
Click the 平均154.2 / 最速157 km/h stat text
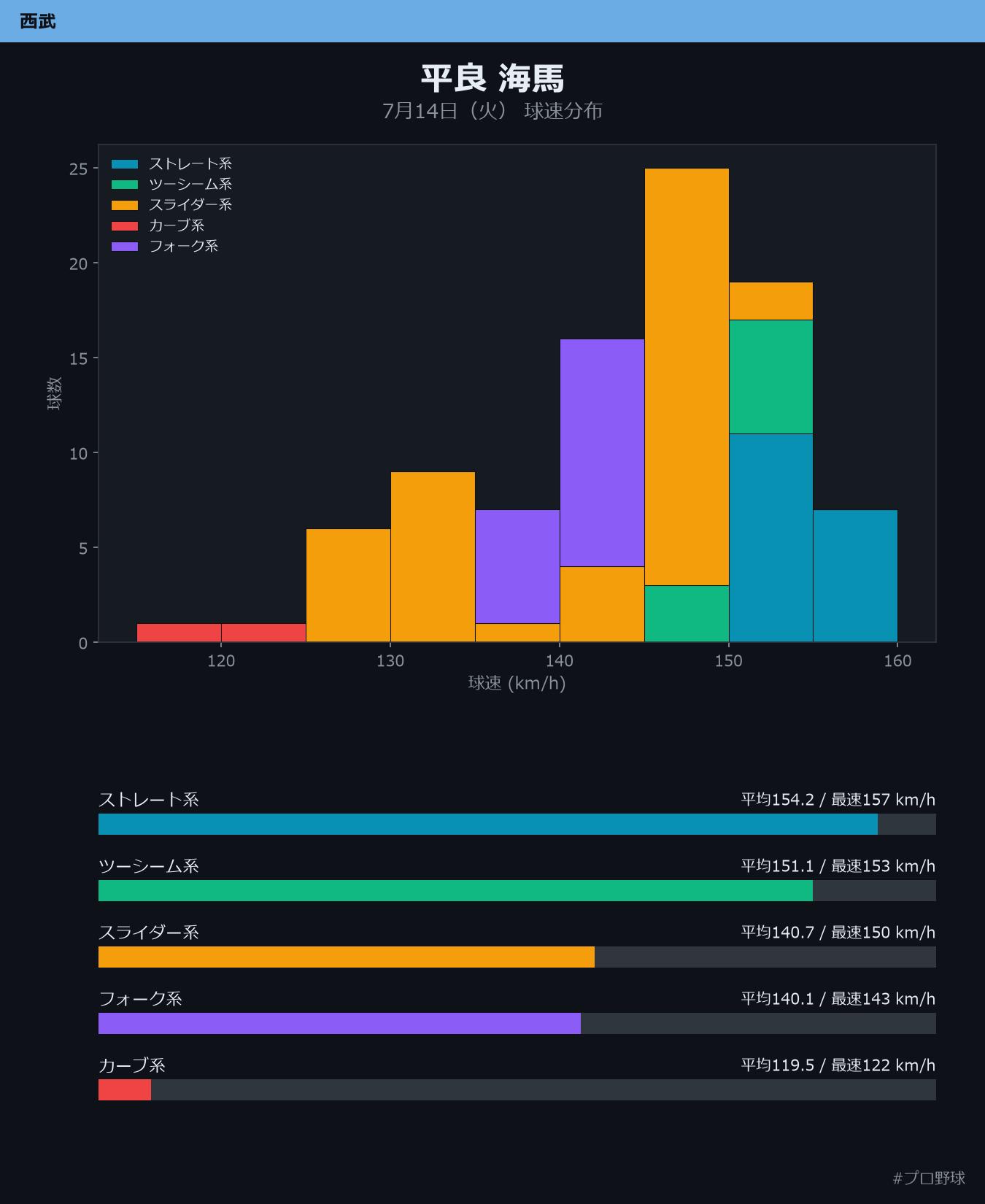[x=838, y=800]
